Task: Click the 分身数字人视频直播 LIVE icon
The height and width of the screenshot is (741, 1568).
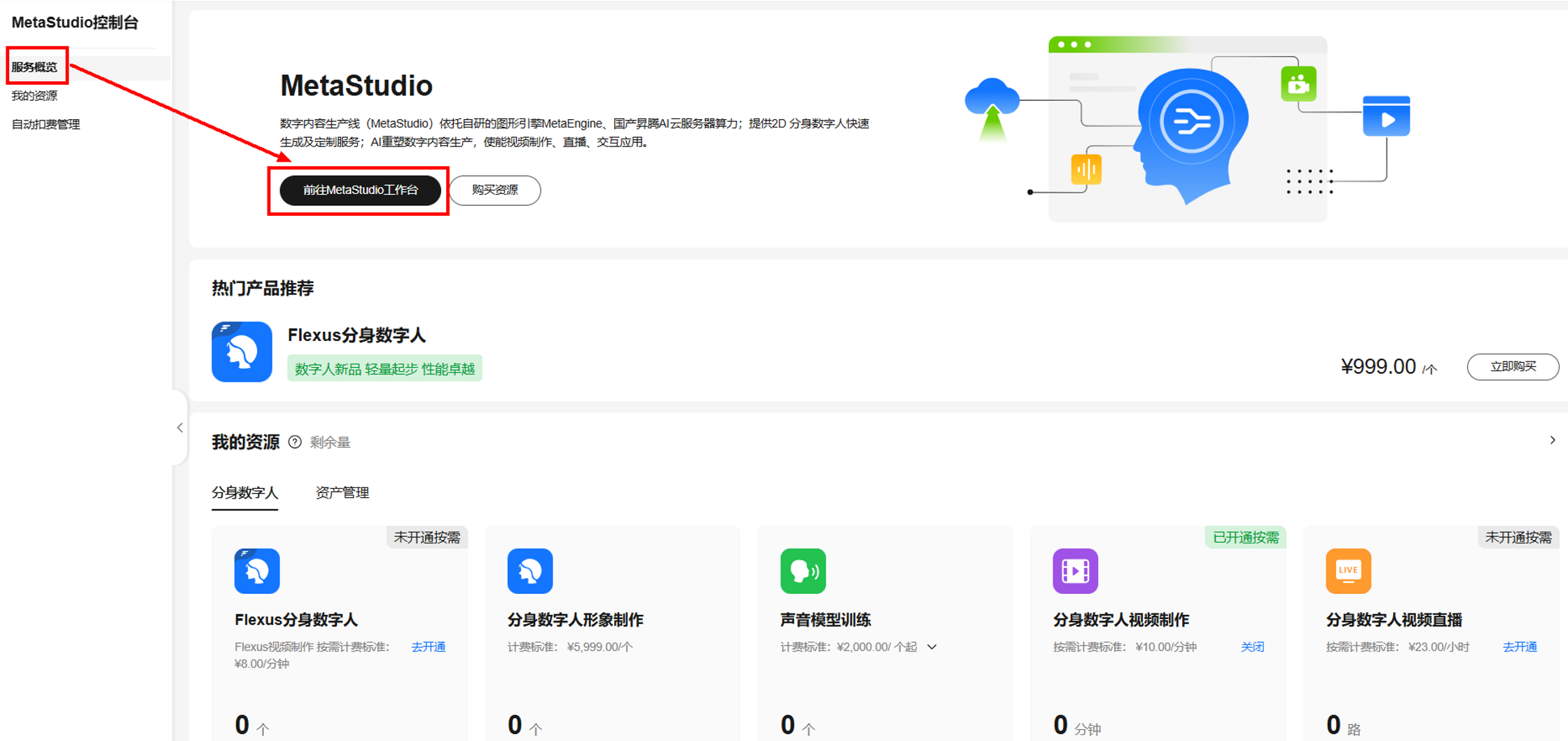Action: pos(1349,571)
